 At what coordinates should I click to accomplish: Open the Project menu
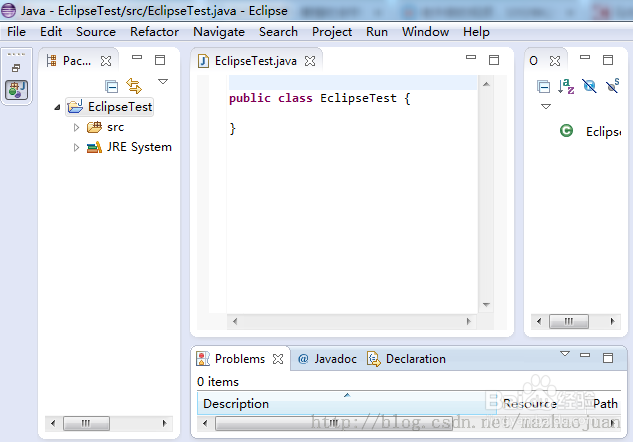[332, 31]
